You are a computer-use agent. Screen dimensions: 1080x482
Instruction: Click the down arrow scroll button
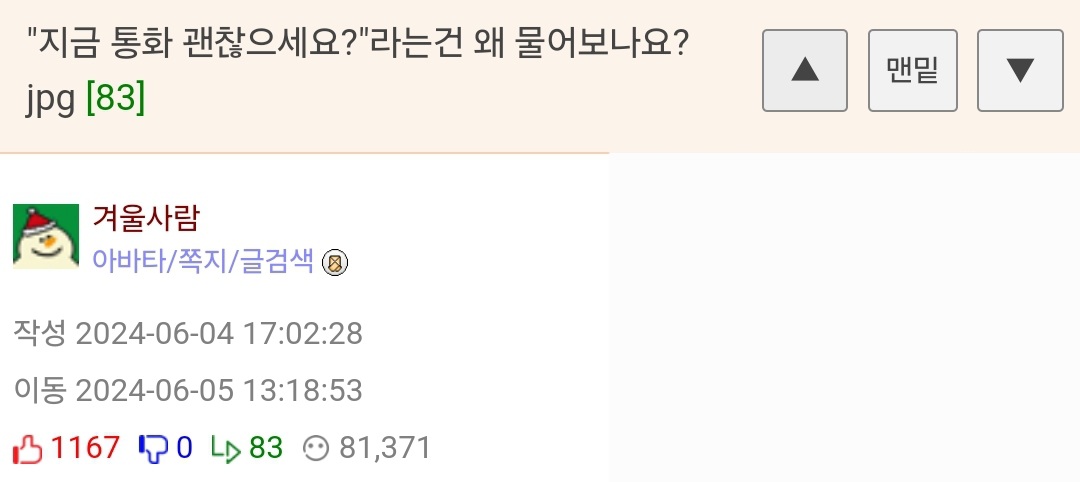pyautogui.click(x=1019, y=70)
